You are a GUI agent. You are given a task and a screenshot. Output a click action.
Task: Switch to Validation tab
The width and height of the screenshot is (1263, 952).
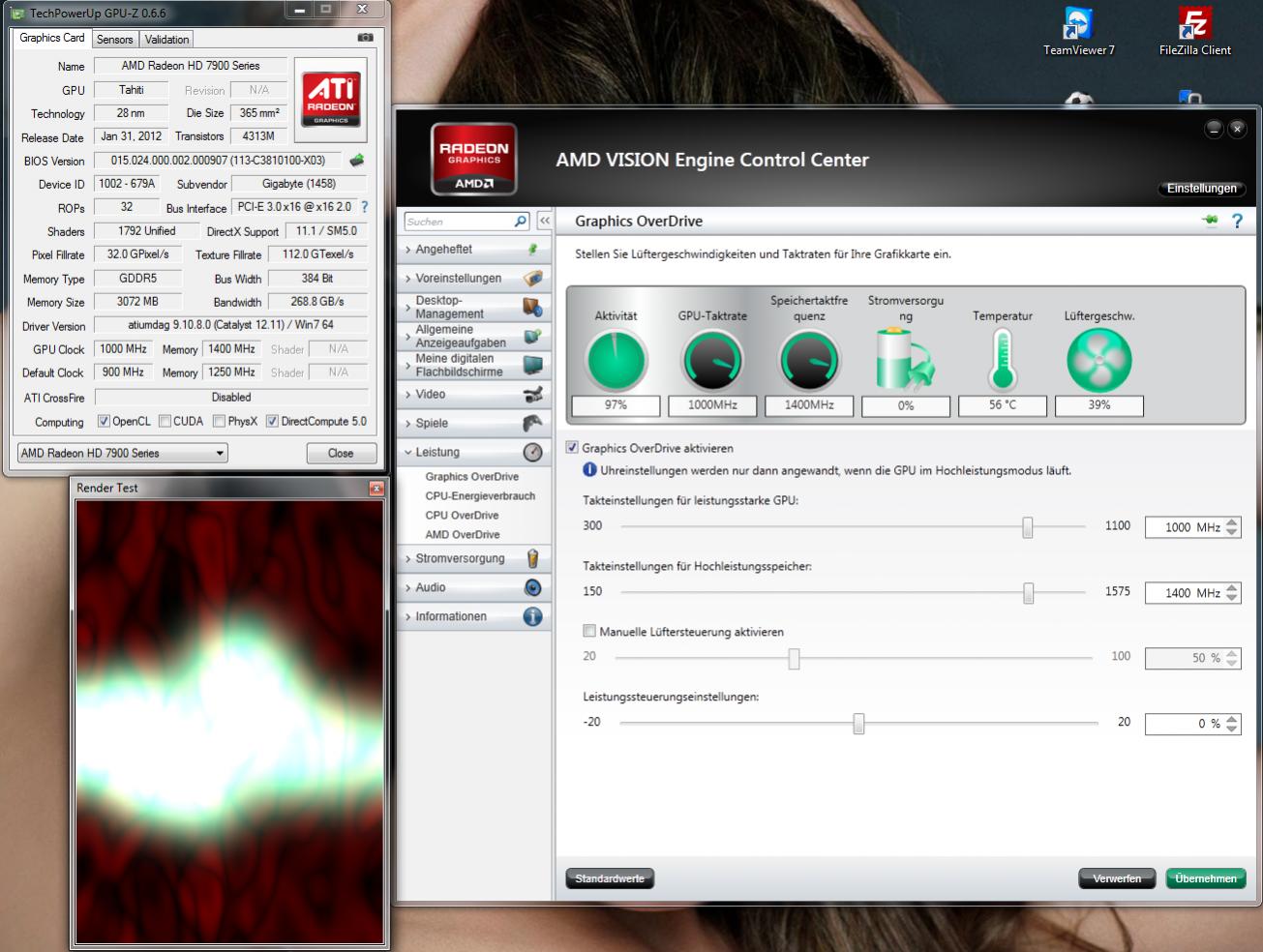tap(166, 40)
